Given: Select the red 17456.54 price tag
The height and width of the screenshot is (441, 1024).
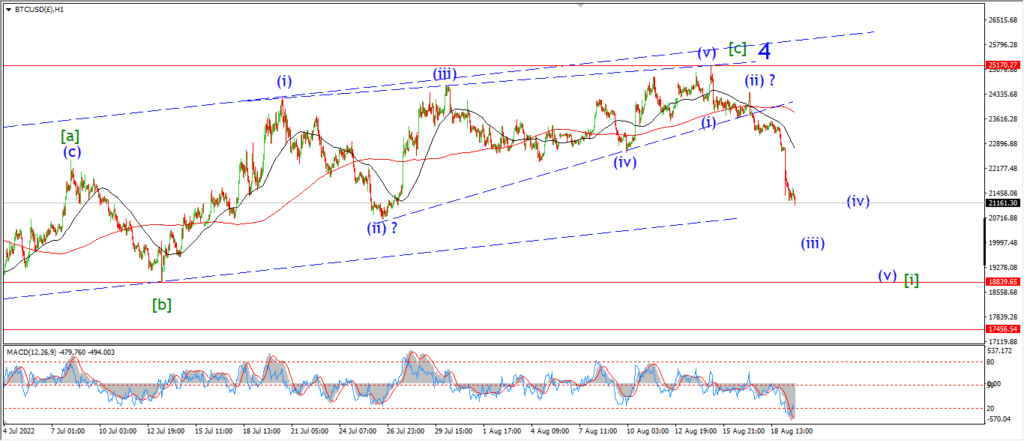Looking at the screenshot, I should coord(1002,330).
